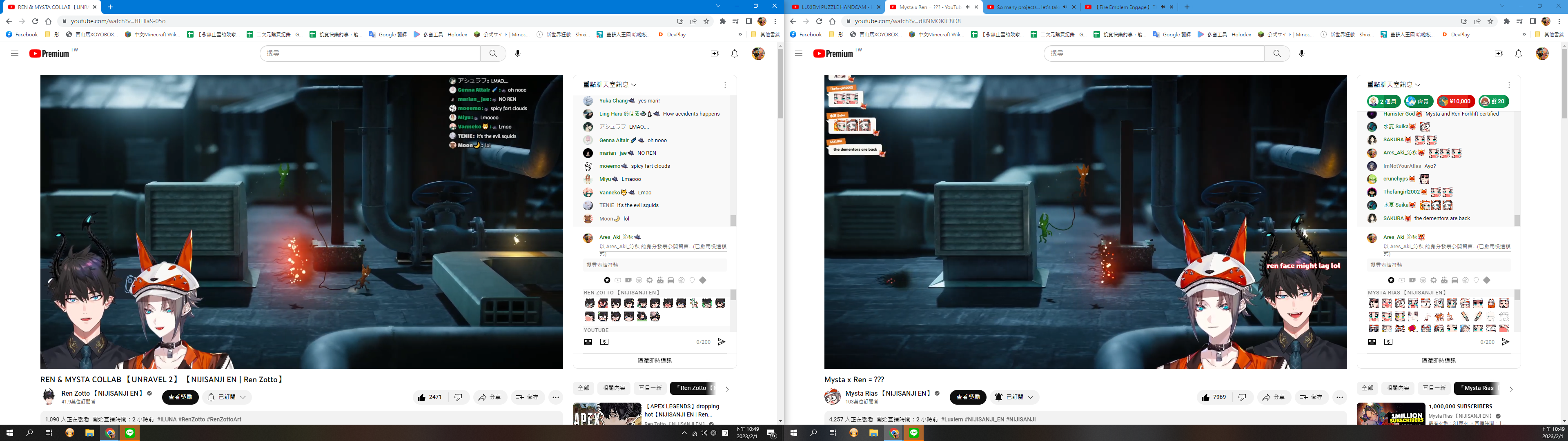The image size is (1568, 441).
Task: Open the Holodex bookmark in left window
Action: tap(440, 35)
